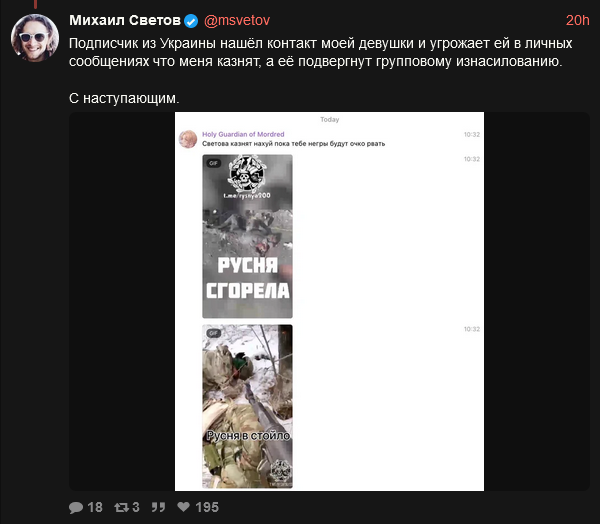Click the reply speech bubble icon

tap(76, 508)
